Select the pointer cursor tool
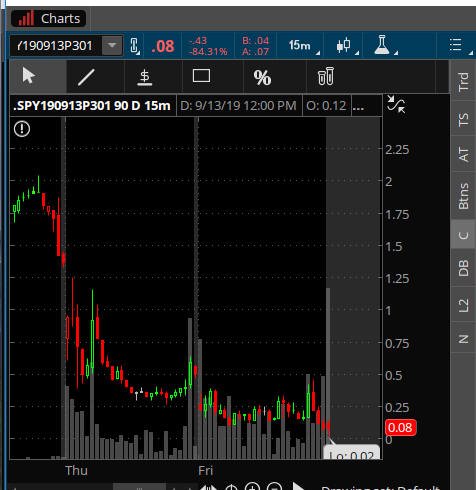The image size is (476, 490). pyautogui.click(x=29, y=76)
